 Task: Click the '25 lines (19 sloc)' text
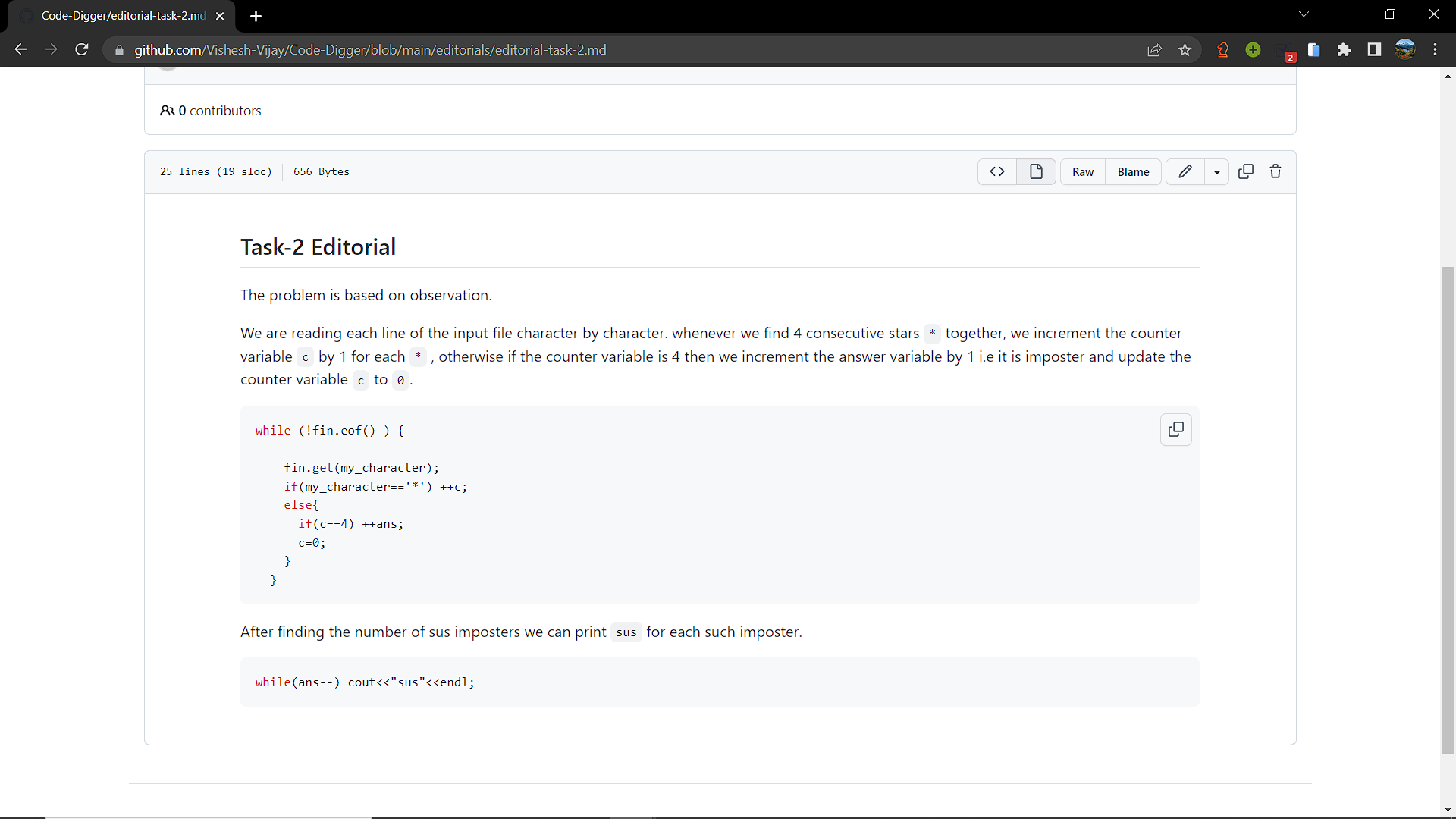pyautogui.click(x=215, y=172)
